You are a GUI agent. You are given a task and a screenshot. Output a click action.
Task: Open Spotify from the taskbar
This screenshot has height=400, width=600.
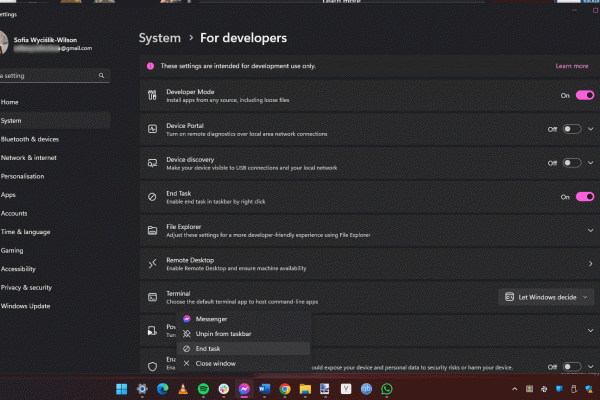click(203, 389)
